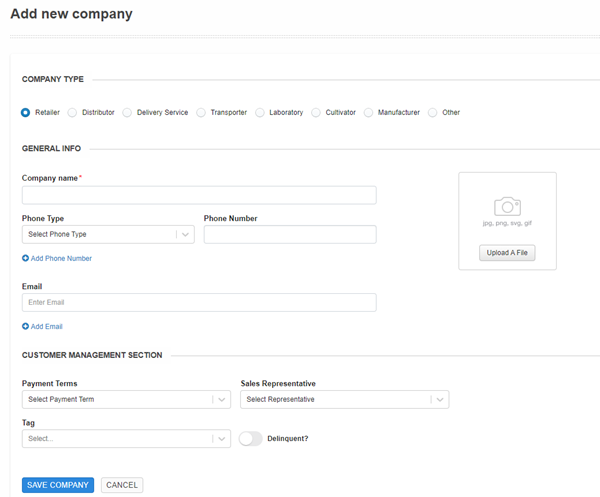Click the Tag dropdown chevron arrow
Viewport: 600px width, 497px height.
[222, 439]
